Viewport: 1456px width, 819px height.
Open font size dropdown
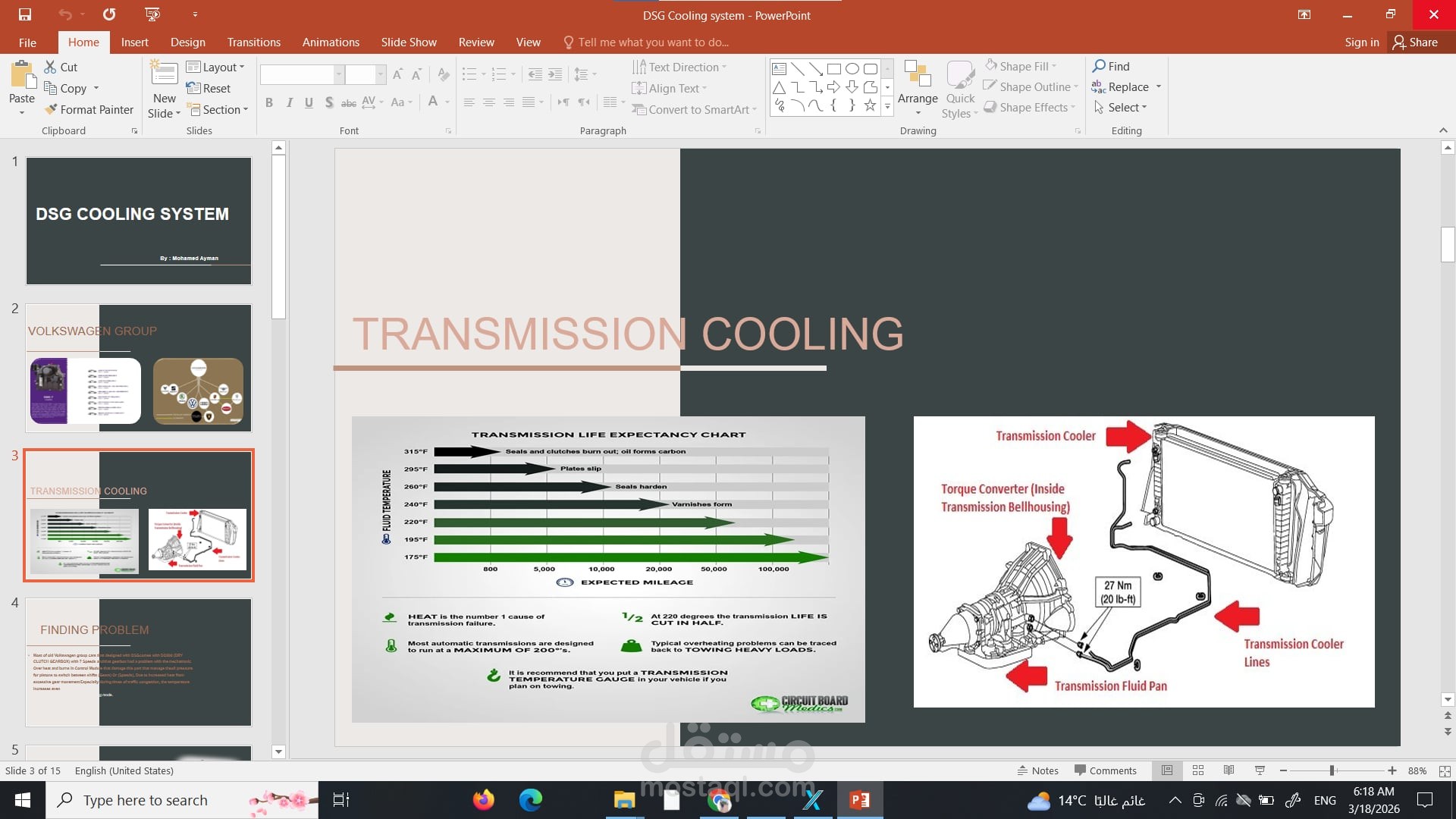tap(381, 74)
